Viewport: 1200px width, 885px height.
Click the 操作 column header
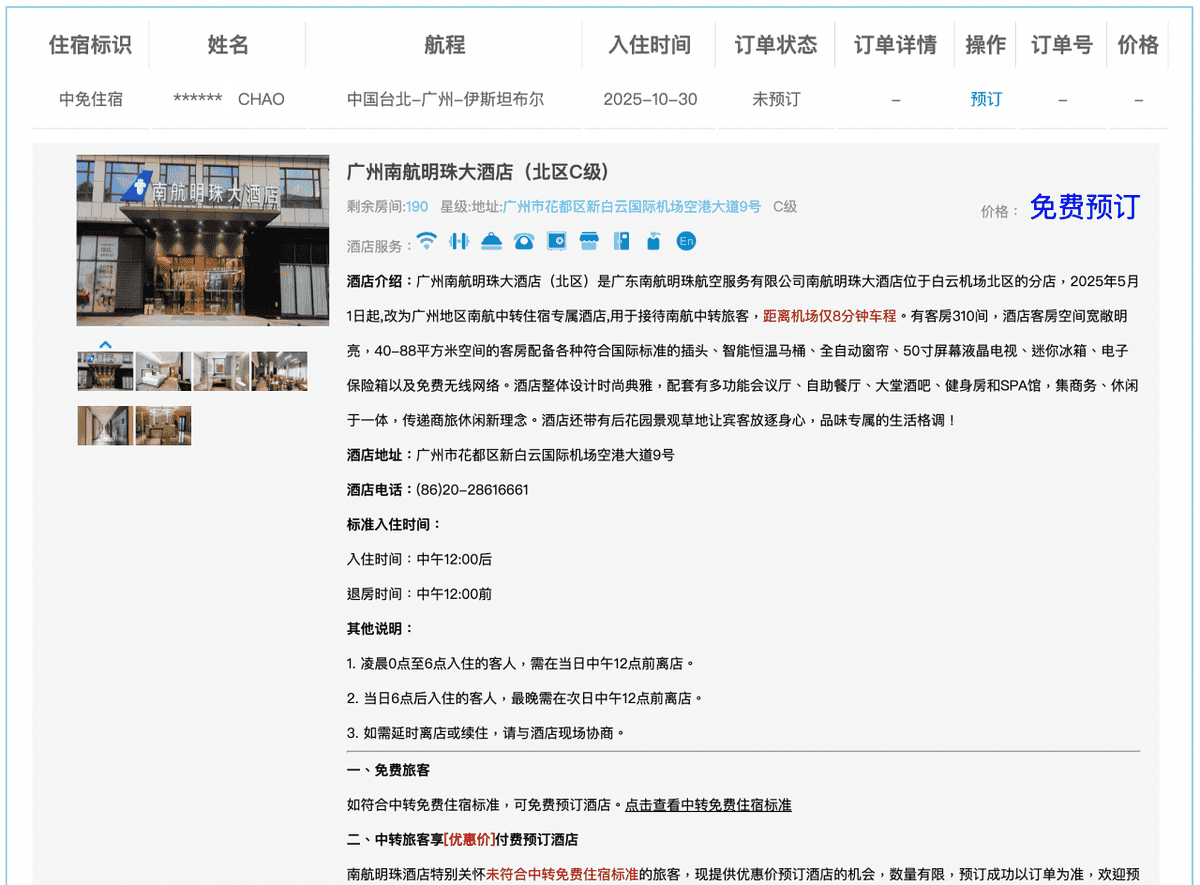tap(986, 45)
